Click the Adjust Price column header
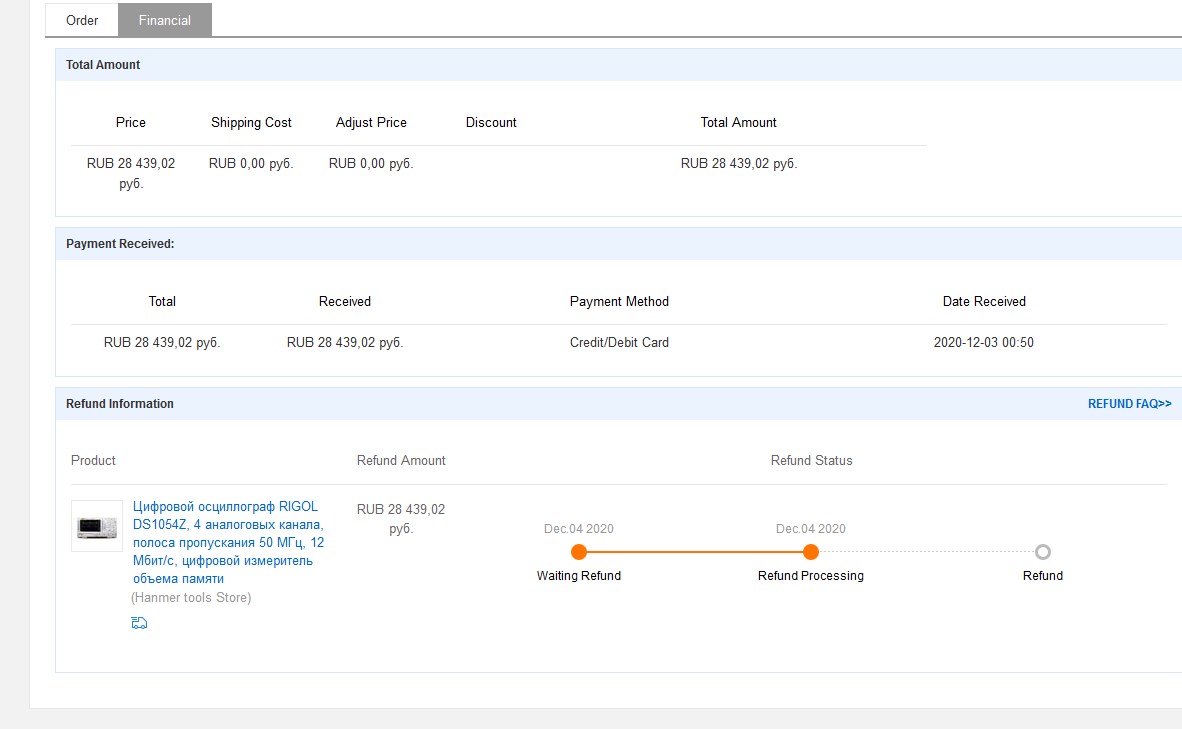The image size is (1182, 729). click(371, 122)
